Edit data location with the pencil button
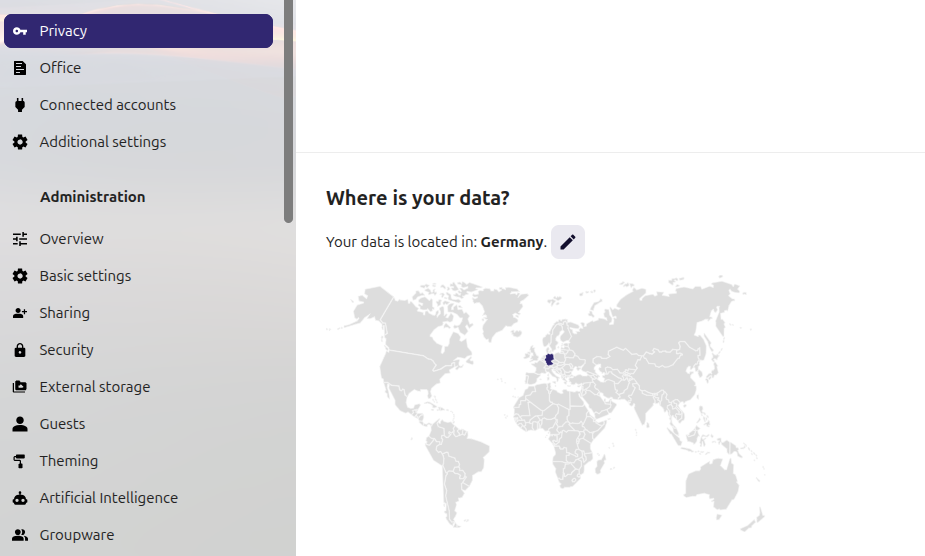 point(568,242)
